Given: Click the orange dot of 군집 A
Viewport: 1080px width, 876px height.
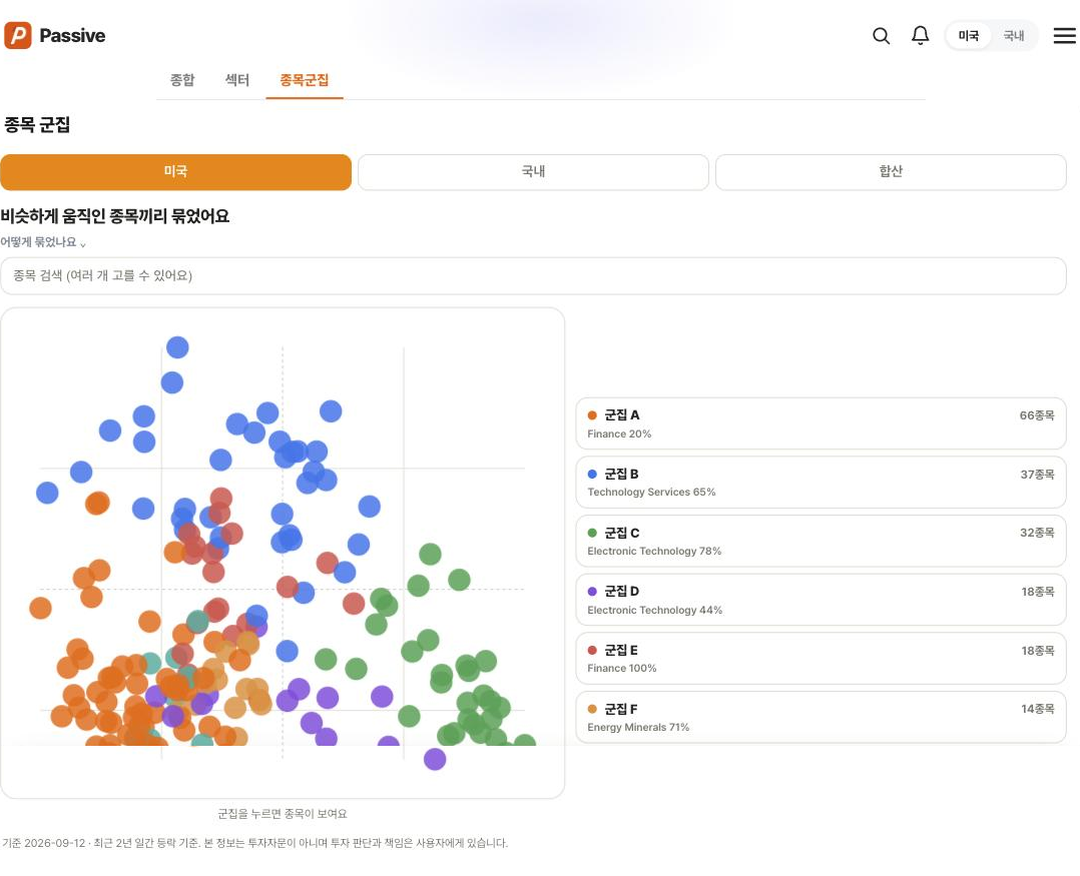Looking at the screenshot, I should tap(592, 415).
